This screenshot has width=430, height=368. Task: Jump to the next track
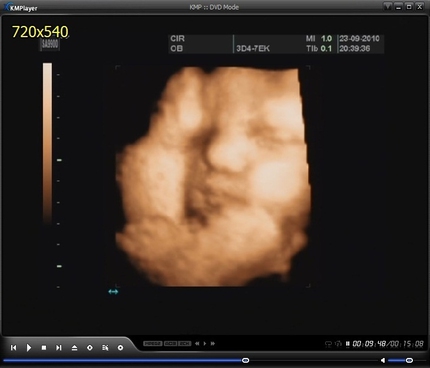click(59, 348)
